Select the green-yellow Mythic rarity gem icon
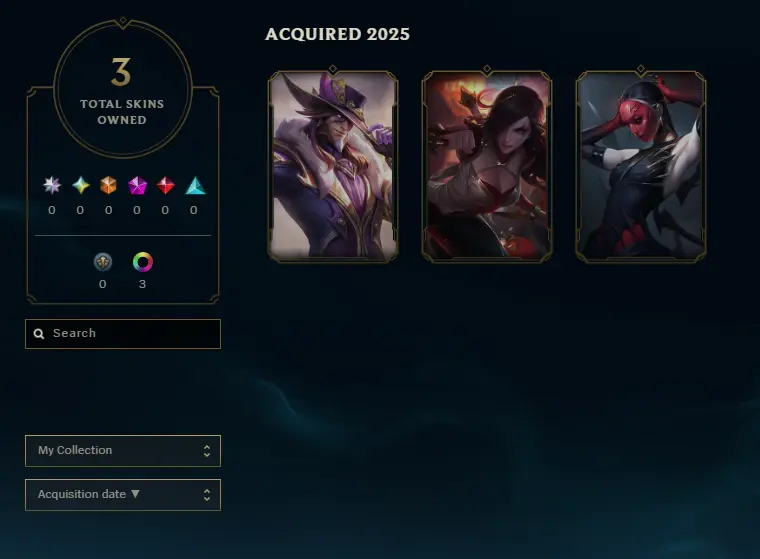 coord(80,185)
